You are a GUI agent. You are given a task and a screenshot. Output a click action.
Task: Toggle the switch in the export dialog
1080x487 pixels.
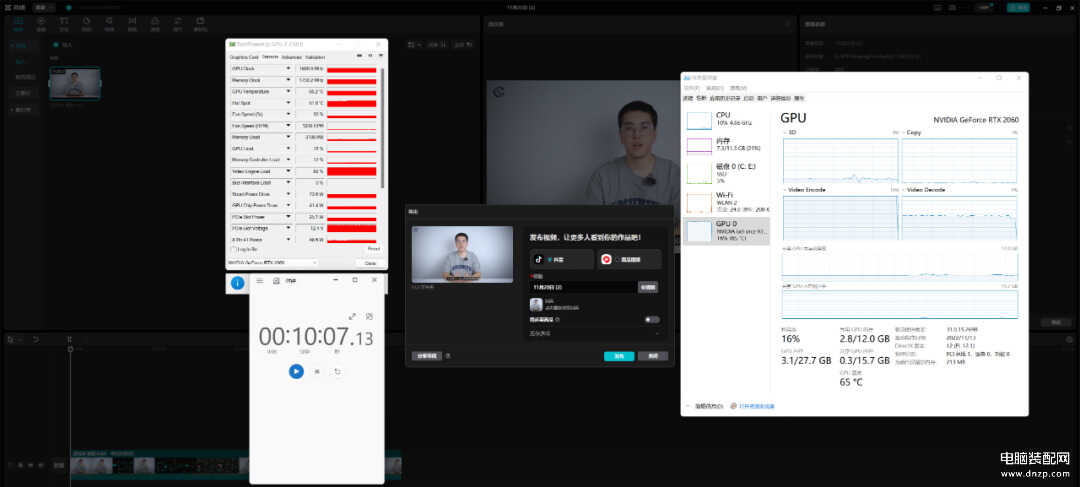tap(652, 320)
